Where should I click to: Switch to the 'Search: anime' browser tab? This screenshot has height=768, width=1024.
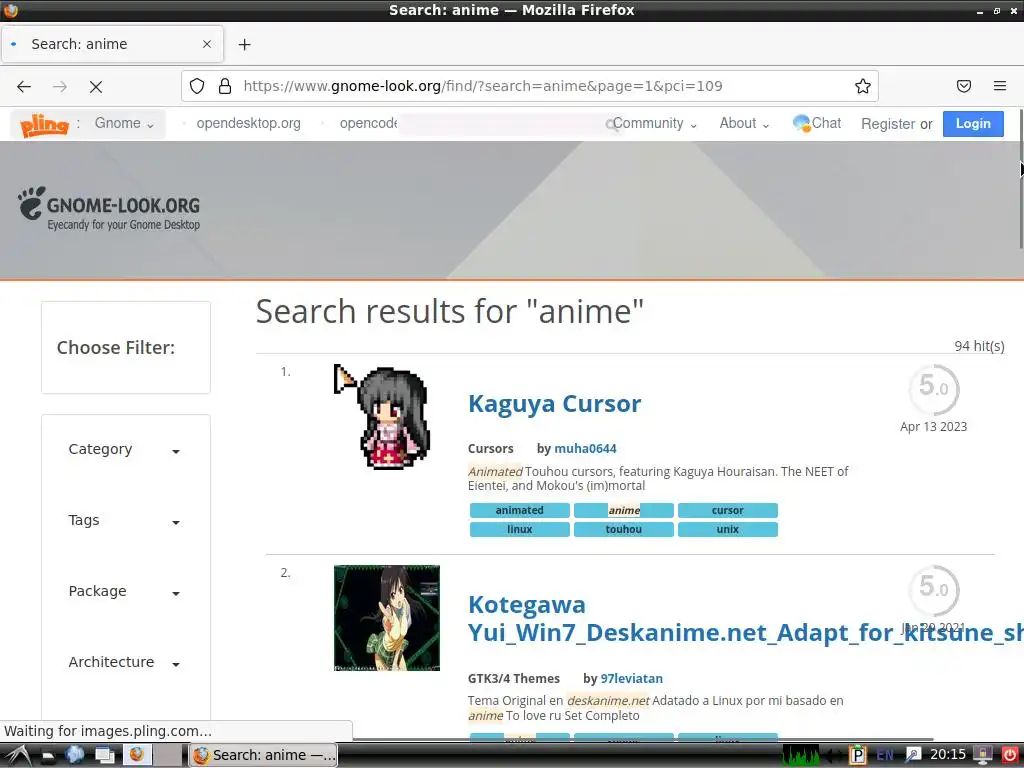[112, 44]
